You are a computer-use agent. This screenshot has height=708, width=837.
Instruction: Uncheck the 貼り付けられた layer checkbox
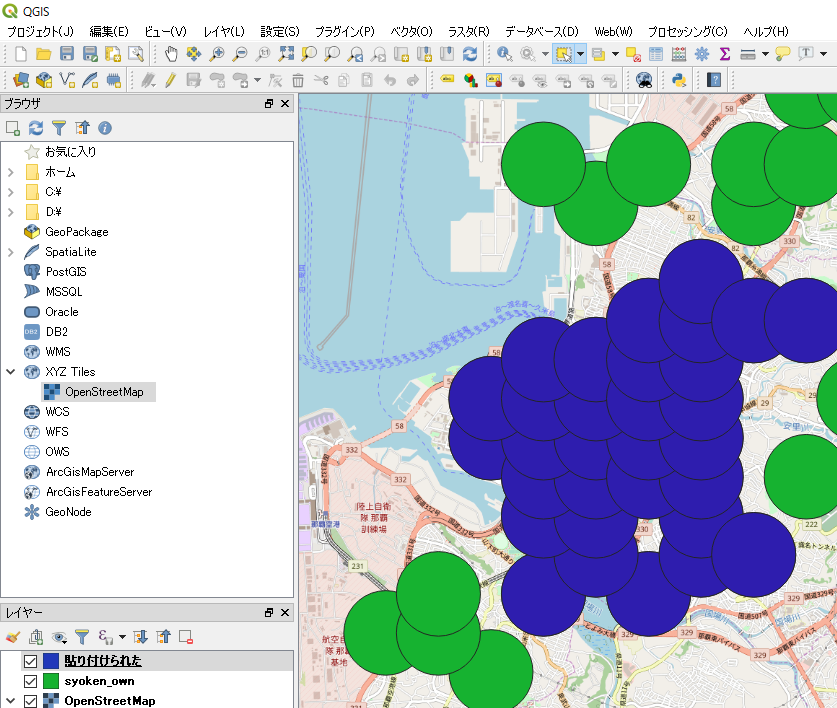pos(30,661)
